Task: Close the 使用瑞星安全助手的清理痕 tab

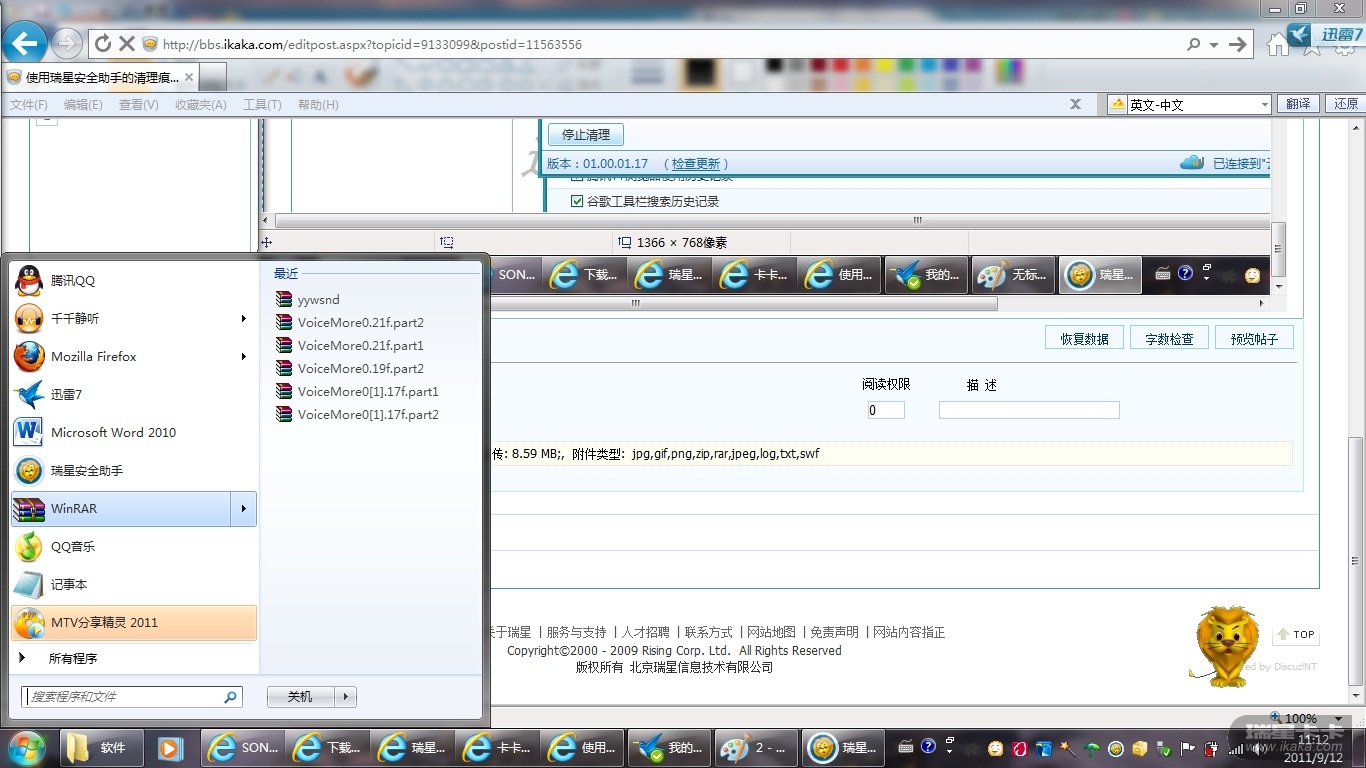Action: point(189,77)
